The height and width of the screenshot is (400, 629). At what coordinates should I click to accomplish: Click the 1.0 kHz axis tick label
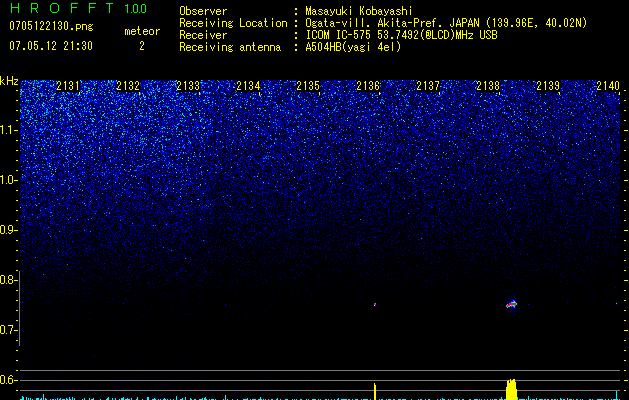tap(8, 180)
